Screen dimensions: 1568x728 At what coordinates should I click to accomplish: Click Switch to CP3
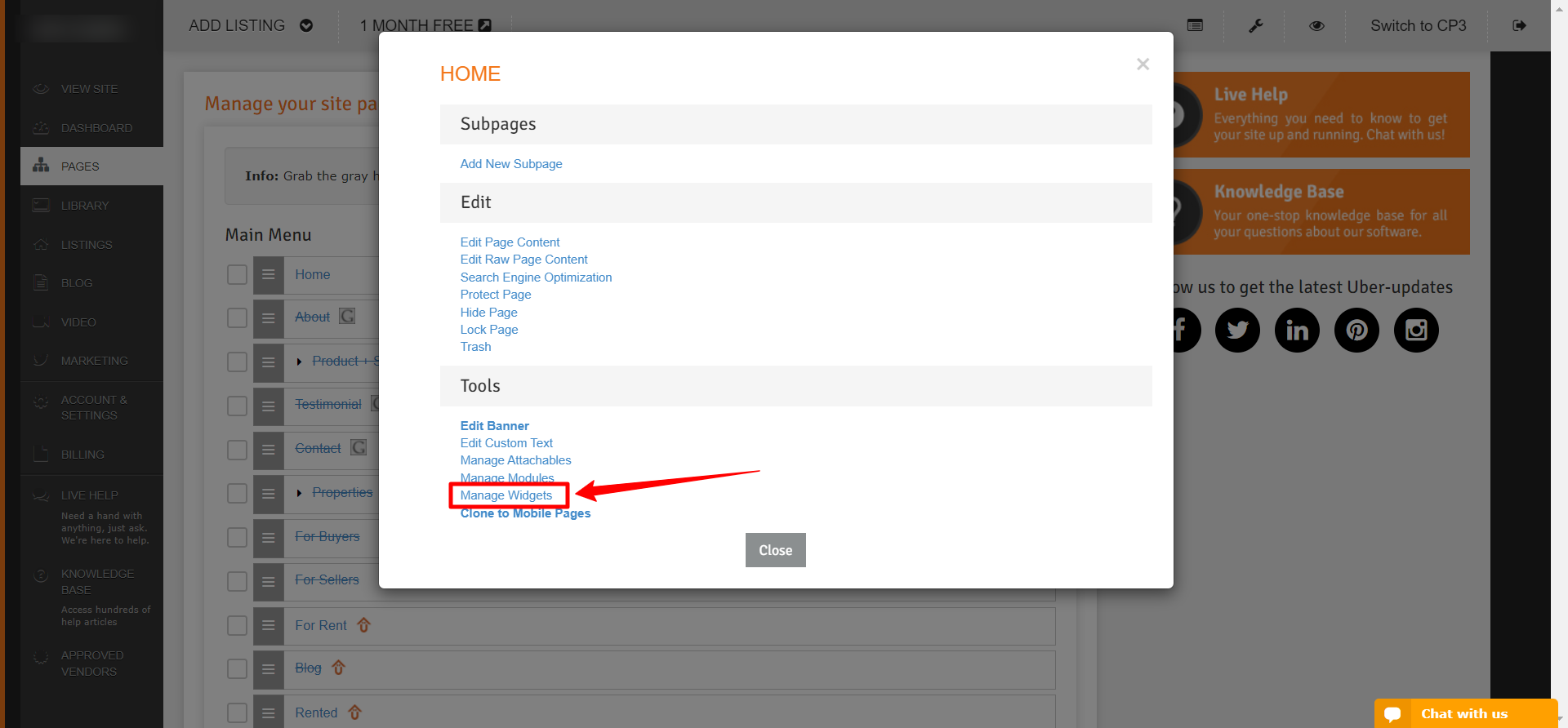pyautogui.click(x=1419, y=25)
